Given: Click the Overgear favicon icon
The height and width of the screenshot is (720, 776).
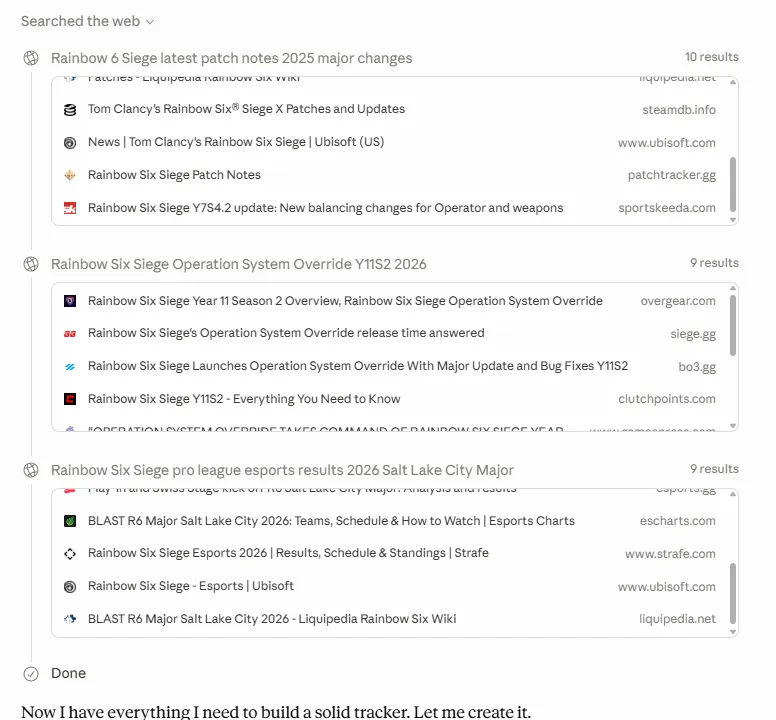Looking at the screenshot, I should click(70, 301).
